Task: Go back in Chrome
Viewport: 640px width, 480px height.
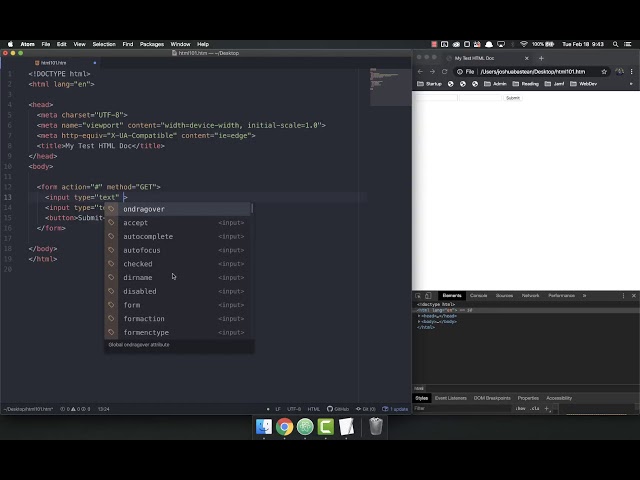Action: [420, 71]
